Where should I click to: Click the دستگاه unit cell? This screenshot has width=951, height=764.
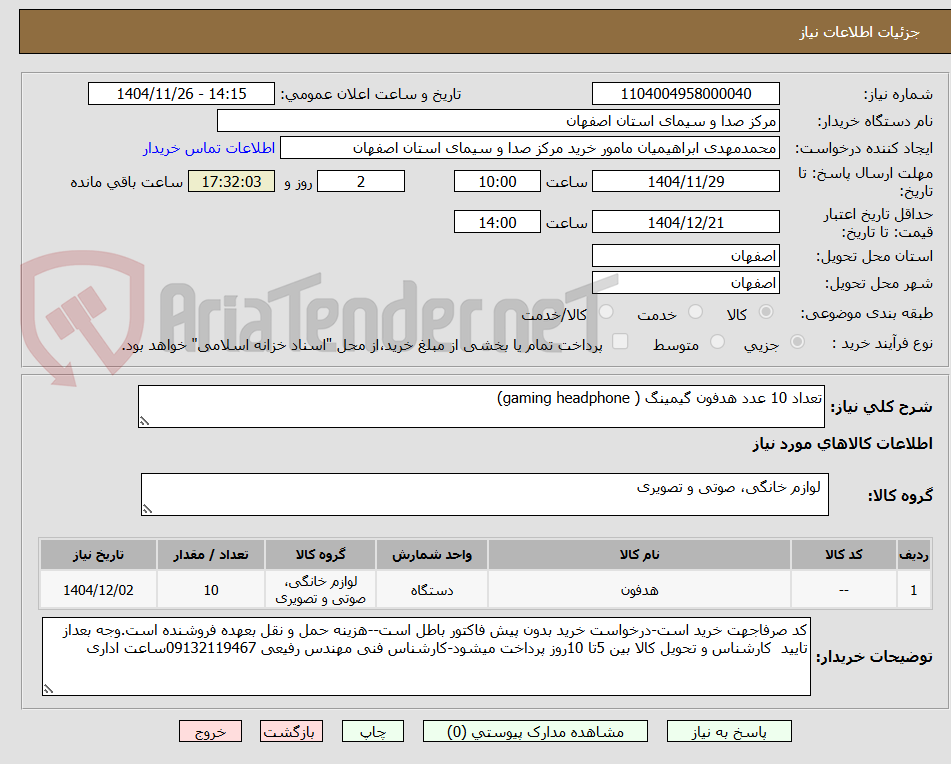tap(432, 590)
